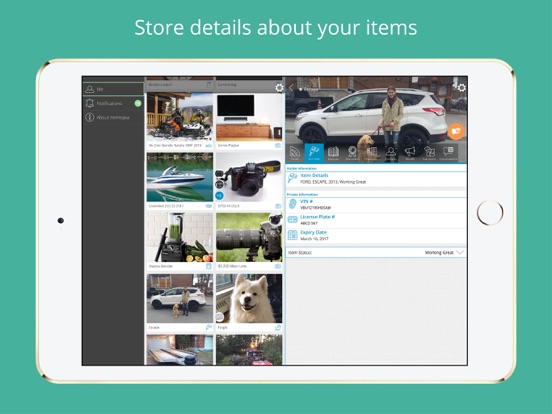Open the calendar-grid tab next to Warranties
The width and height of the screenshot is (552, 414).
[371, 153]
